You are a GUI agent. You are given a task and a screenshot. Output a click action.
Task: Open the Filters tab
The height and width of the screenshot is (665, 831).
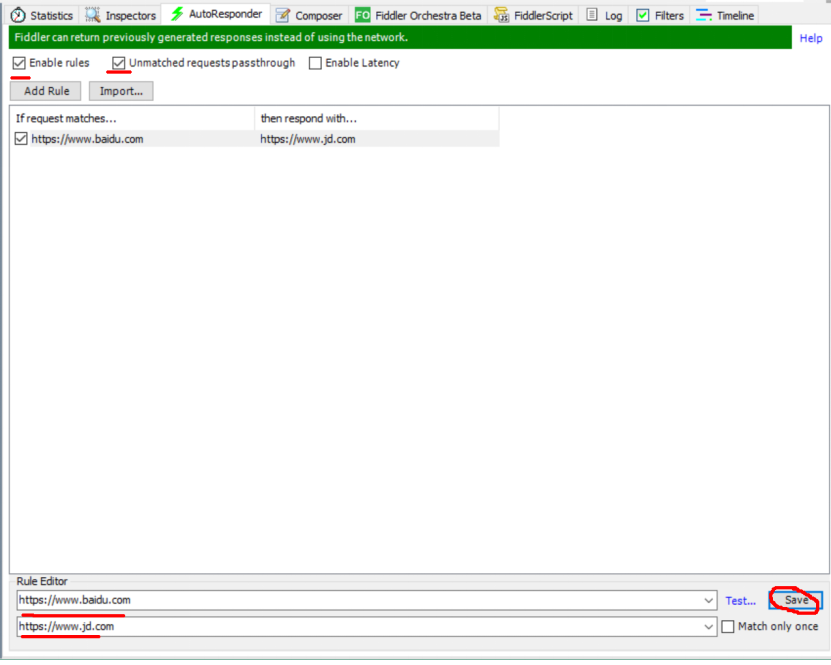pyautogui.click(x=660, y=15)
